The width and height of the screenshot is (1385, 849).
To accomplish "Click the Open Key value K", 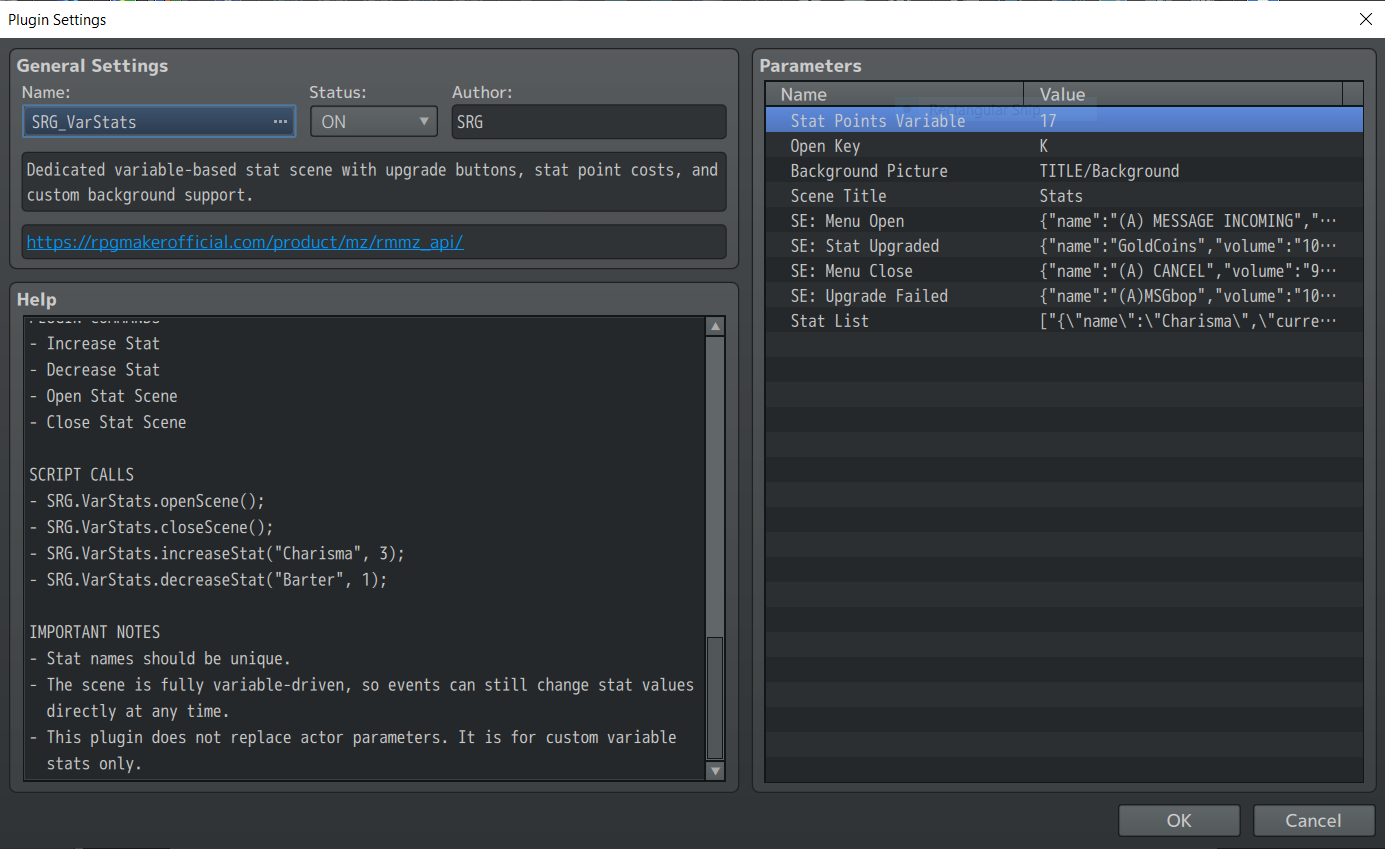I will (x=1044, y=146).
